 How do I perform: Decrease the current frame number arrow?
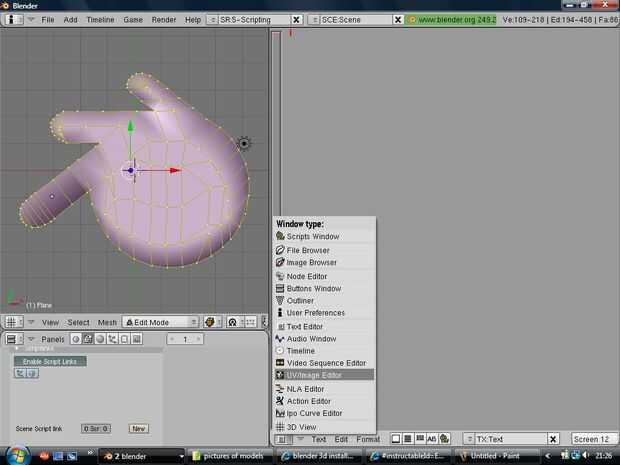(172, 339)
